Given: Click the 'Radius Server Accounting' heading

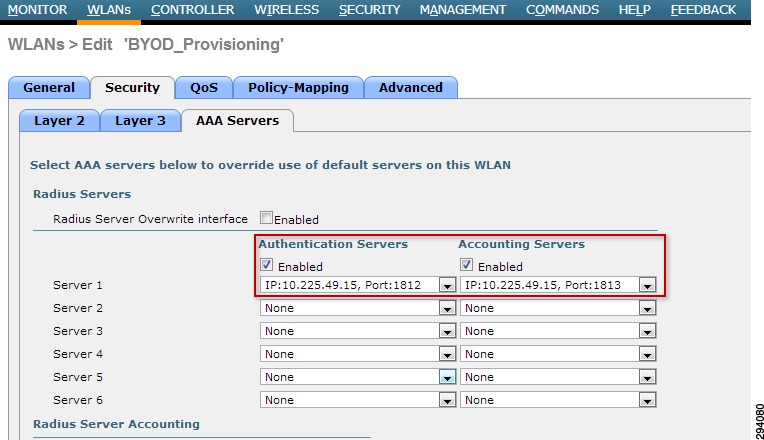Looking at the screenshot, I should point(116,424).
